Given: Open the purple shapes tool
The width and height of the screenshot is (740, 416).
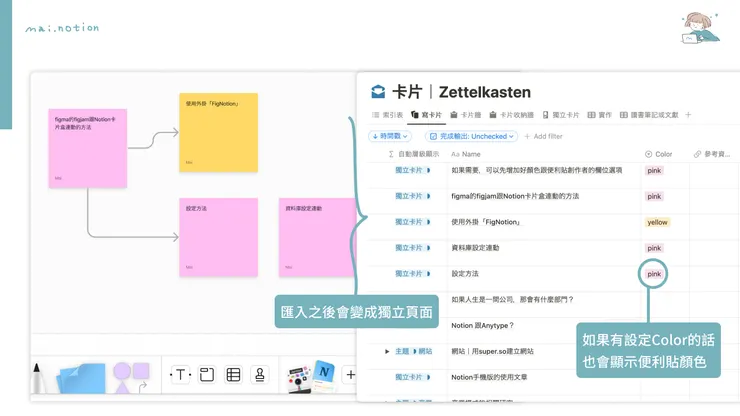Looking at the screenshot, I should (x=131, y=377).
